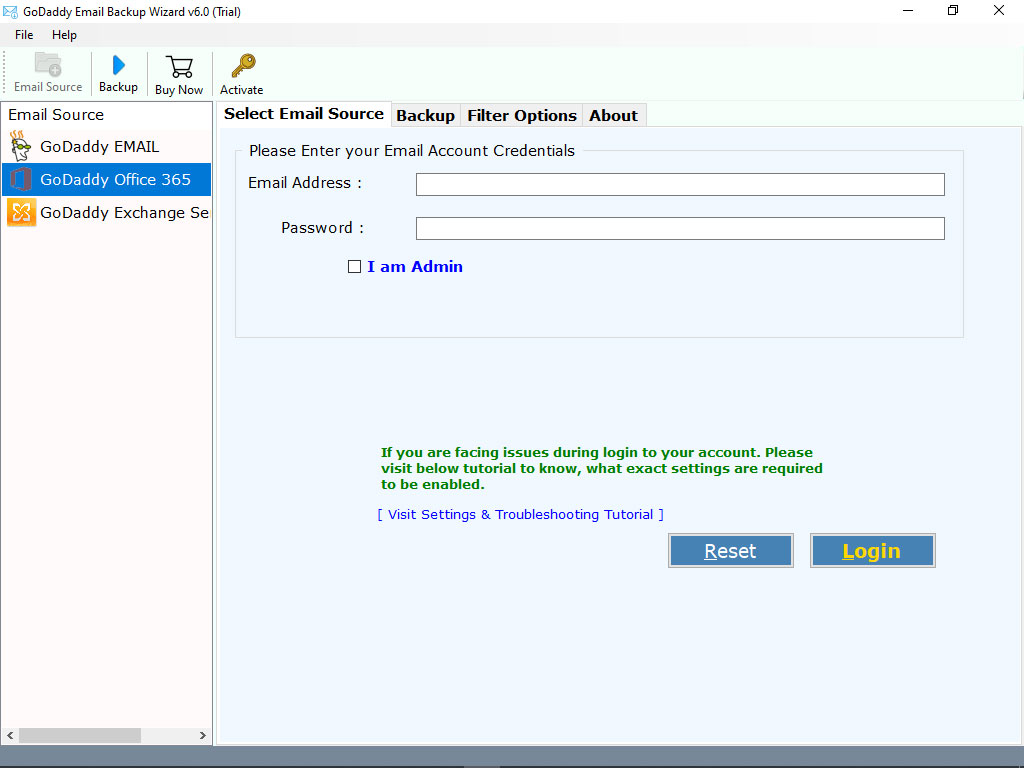Restore down the application window
Image resolution: width=1024 pixels, height=768 pixels.
click(x=953, y=10)
